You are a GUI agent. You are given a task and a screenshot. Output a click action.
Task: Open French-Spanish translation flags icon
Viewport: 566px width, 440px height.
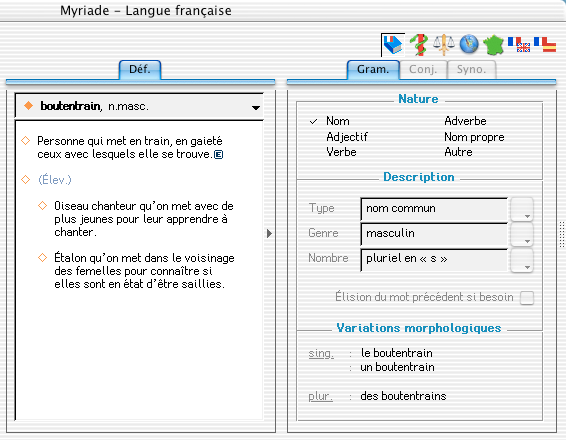(545, 45)
